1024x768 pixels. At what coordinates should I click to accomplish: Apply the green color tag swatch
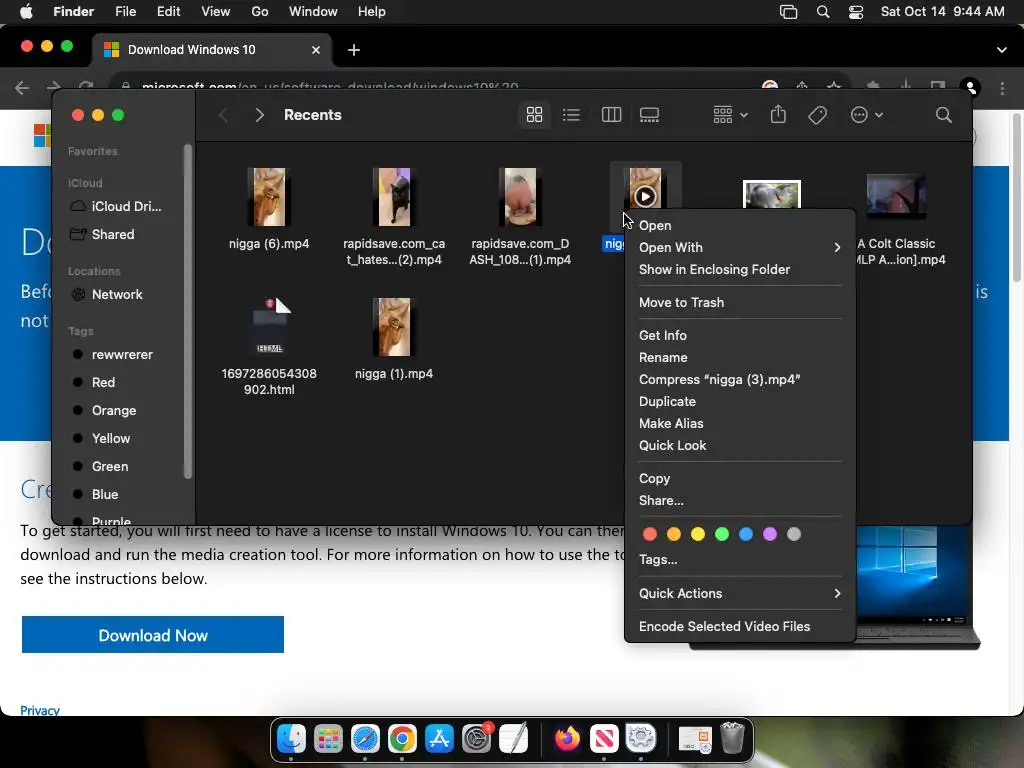click(722, 534)
